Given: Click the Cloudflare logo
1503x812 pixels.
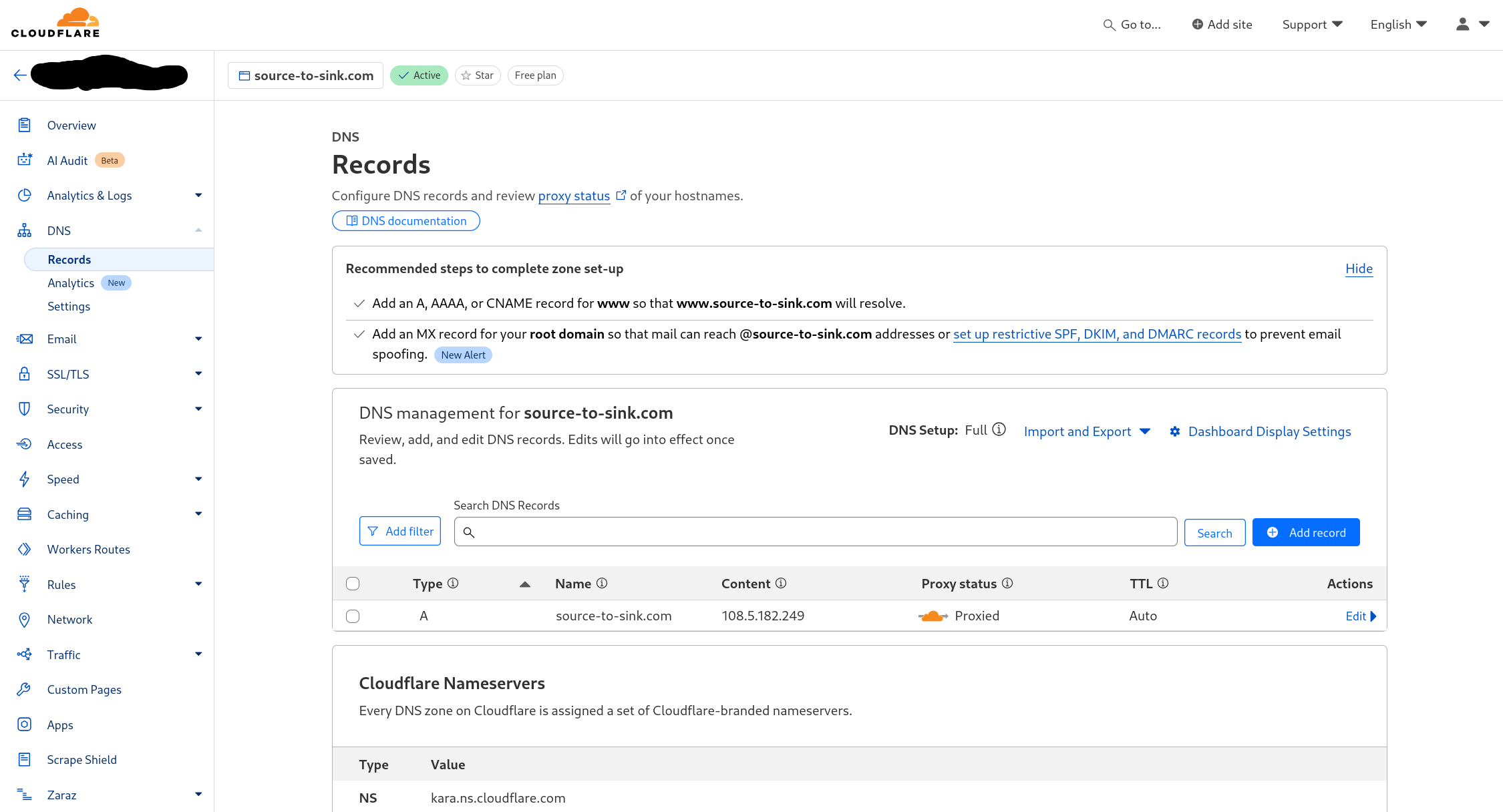Looking at the screenshot, I should [x=55, y=23].
